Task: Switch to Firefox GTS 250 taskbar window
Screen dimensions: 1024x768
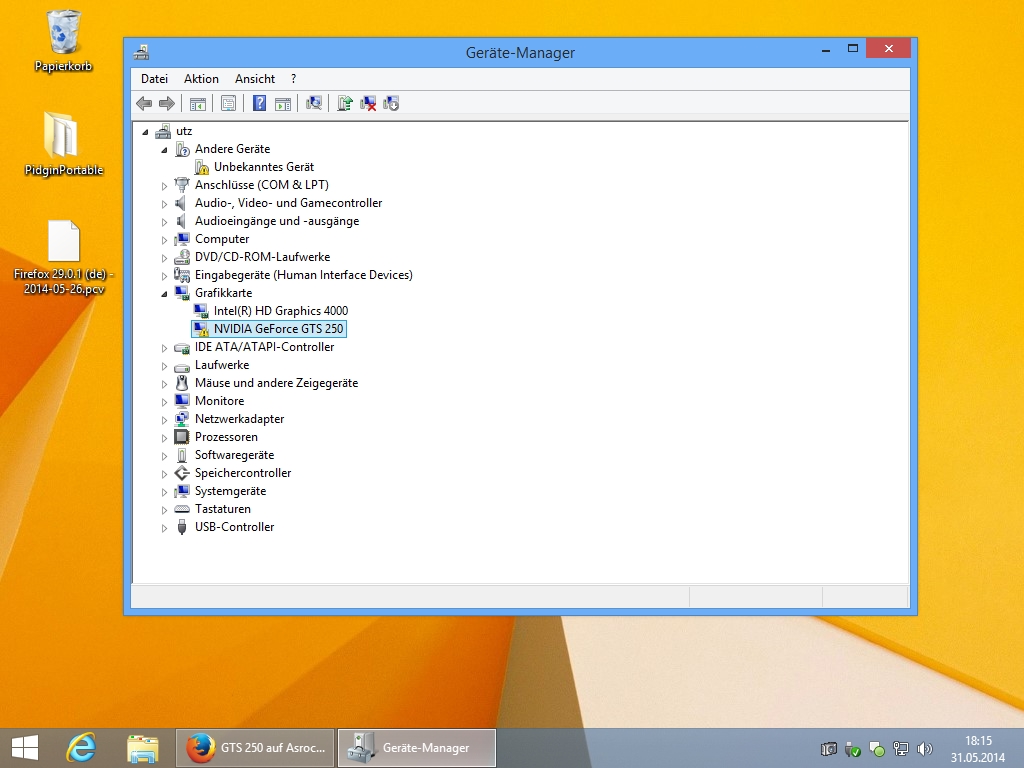Action: point(255,748)
